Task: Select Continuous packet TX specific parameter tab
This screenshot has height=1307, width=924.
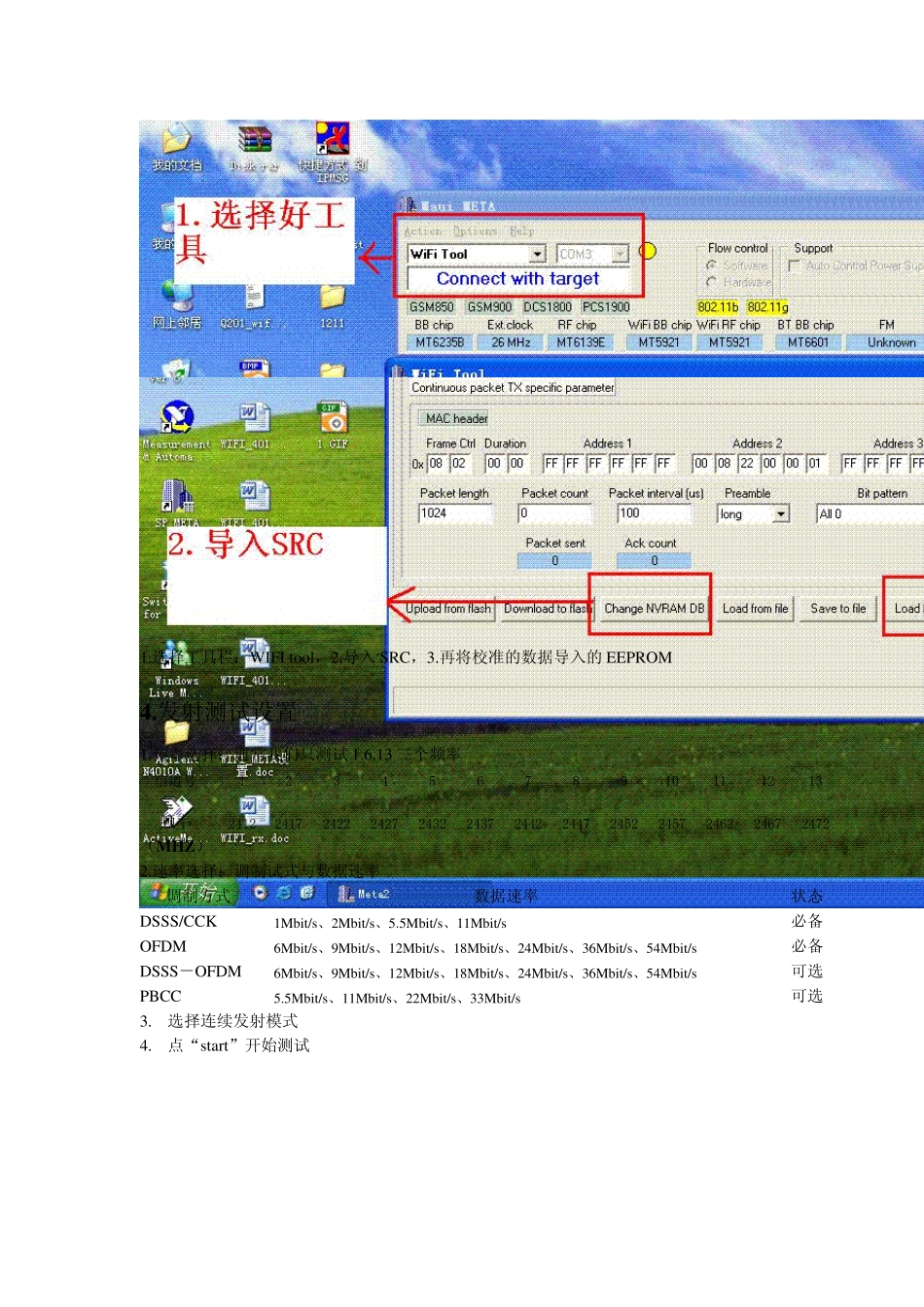Action: [513, 387]
